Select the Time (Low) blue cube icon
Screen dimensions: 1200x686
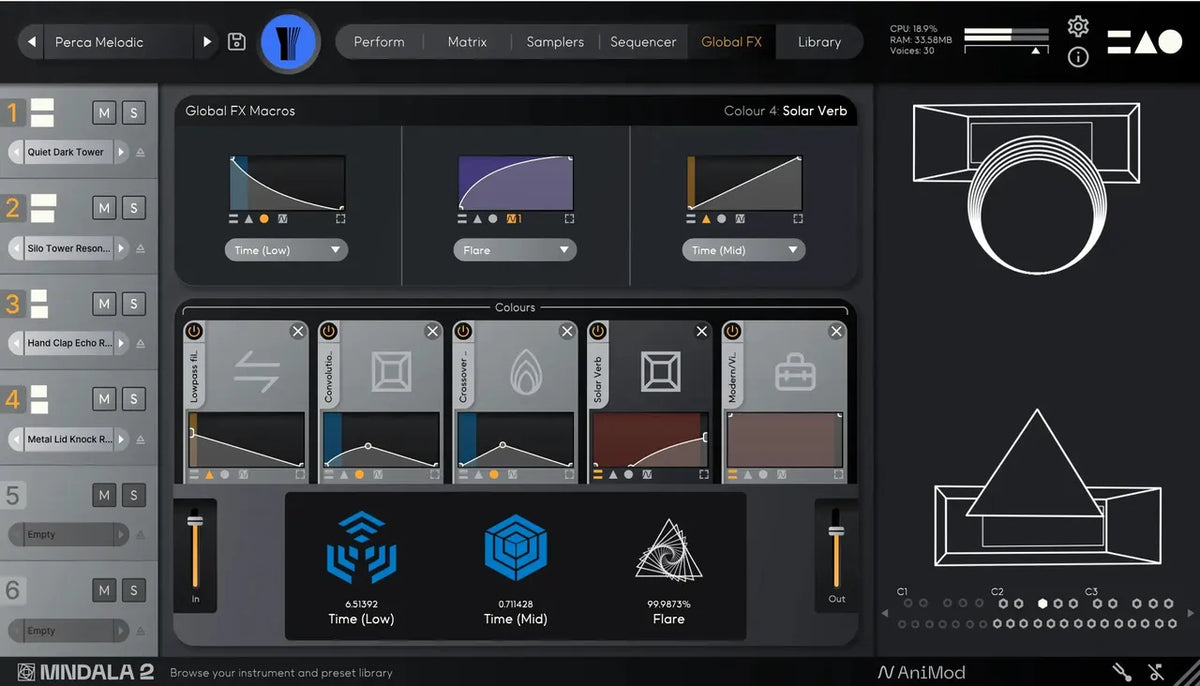[361, 547]
